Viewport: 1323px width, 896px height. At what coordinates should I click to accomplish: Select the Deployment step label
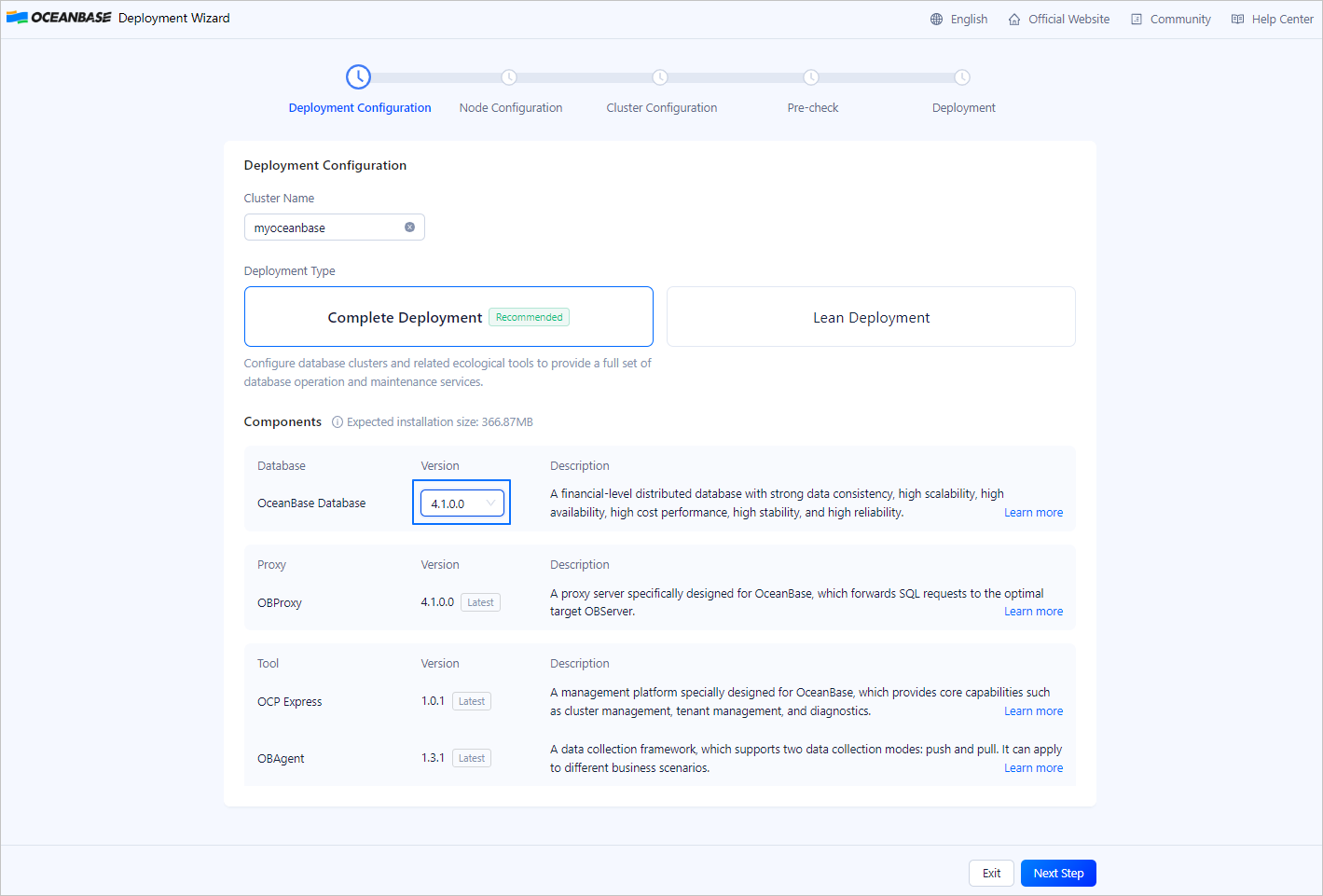click(x=964, y=108)
